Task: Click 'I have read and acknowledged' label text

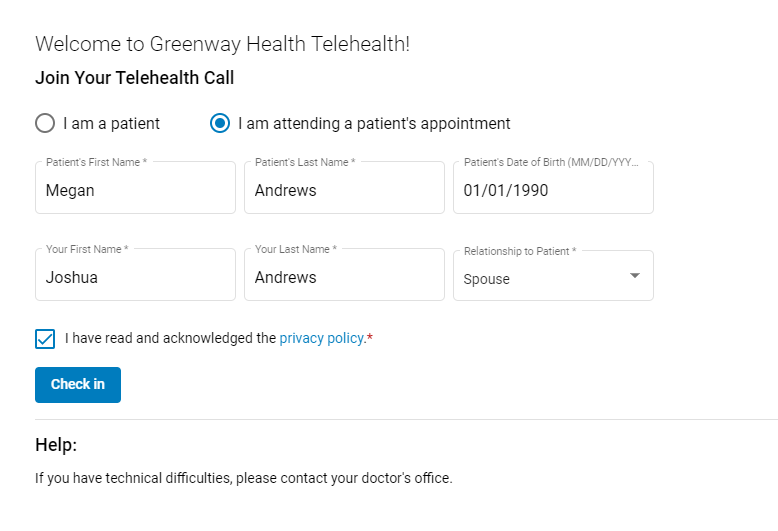Action: [x=170, y=338]
